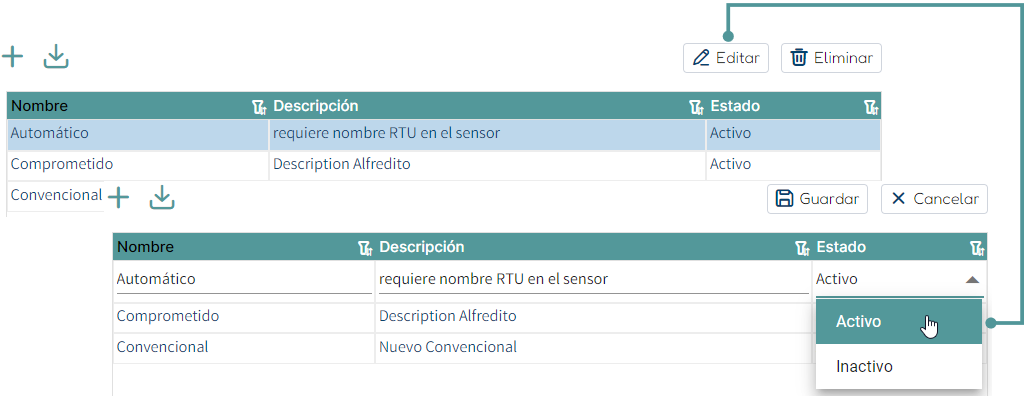Save changes with the Guardar button
The image size is (1028, 396).
tap(818, 199)
